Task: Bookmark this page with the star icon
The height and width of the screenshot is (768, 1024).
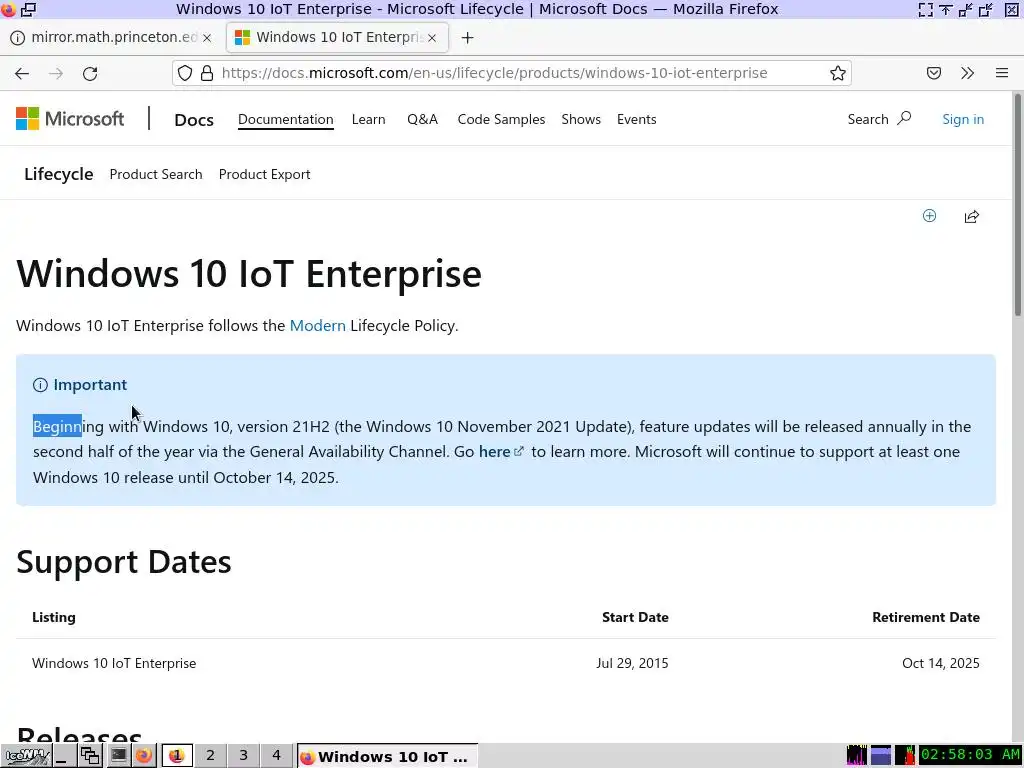Action: coord(838,73)
